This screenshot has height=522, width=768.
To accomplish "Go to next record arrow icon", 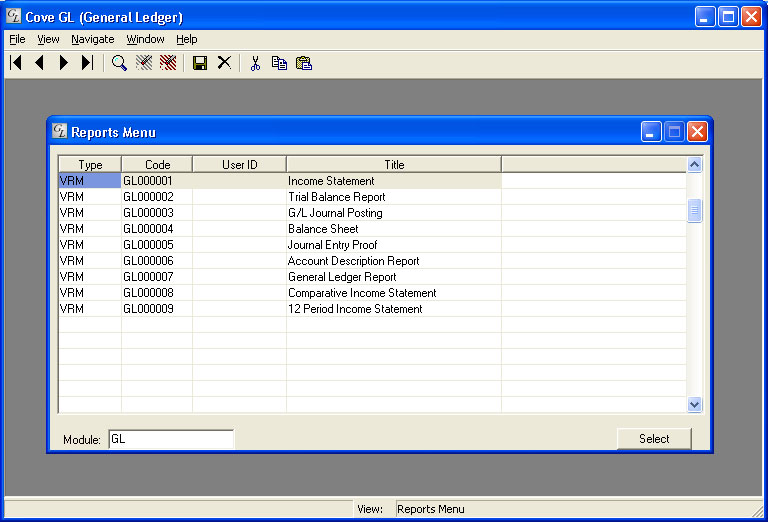I will [64, 63].
